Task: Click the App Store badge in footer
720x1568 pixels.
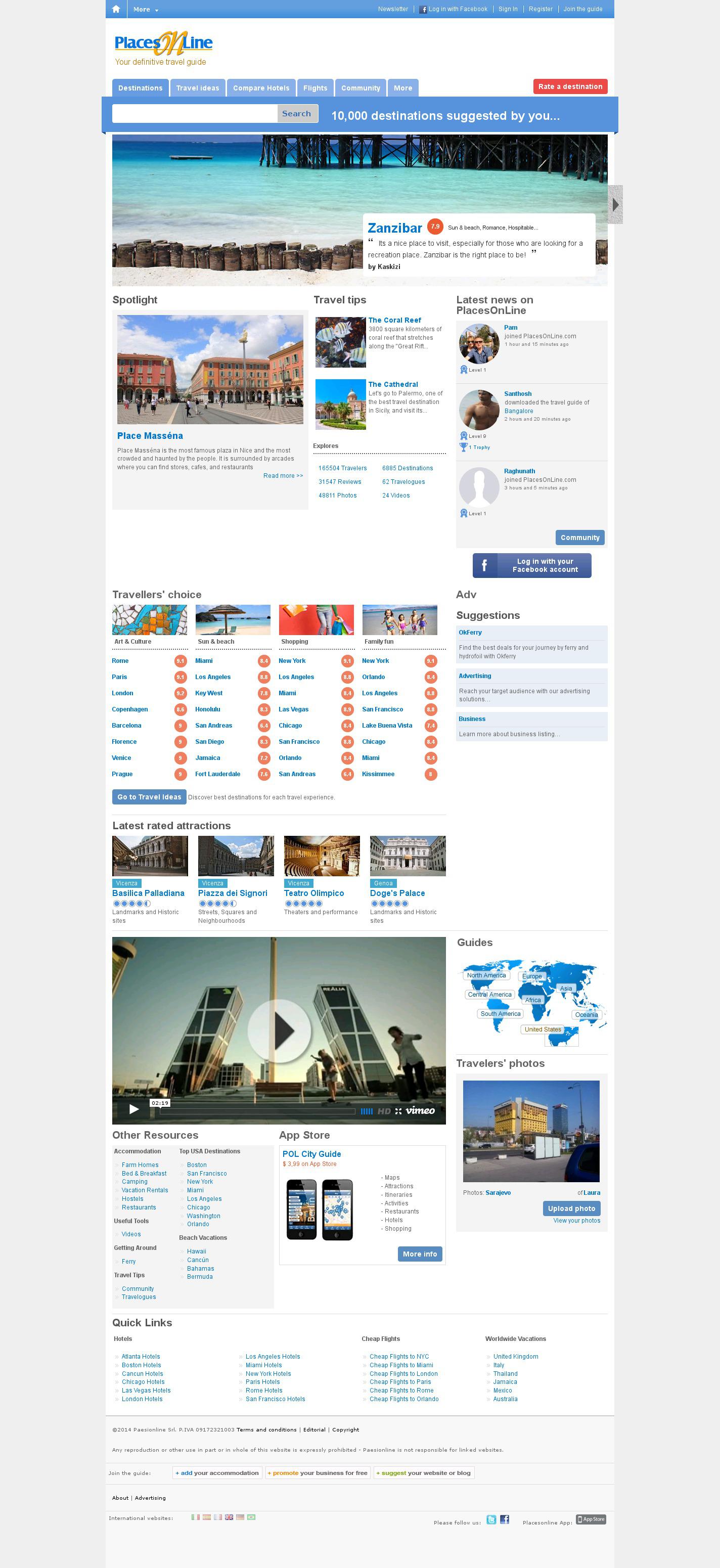Action: [x=591, y=1519]
